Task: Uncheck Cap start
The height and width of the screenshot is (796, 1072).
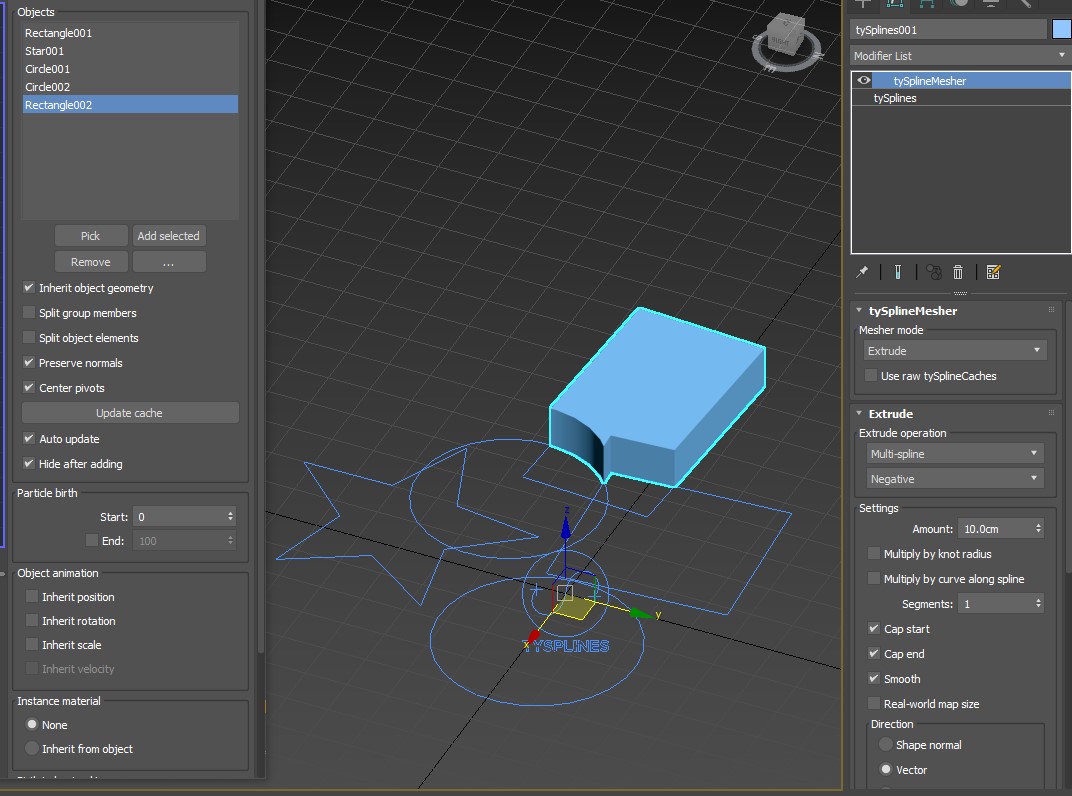Action: coord(874,628)
